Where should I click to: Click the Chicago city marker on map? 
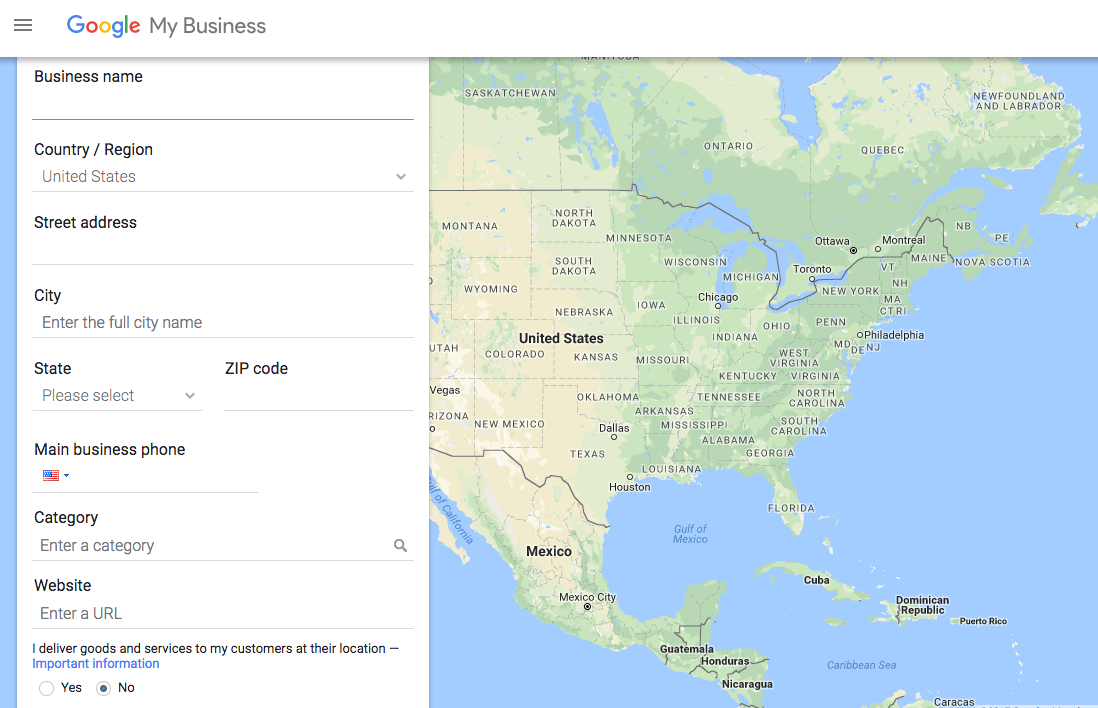pyautogui.click(x=718, y=306)
